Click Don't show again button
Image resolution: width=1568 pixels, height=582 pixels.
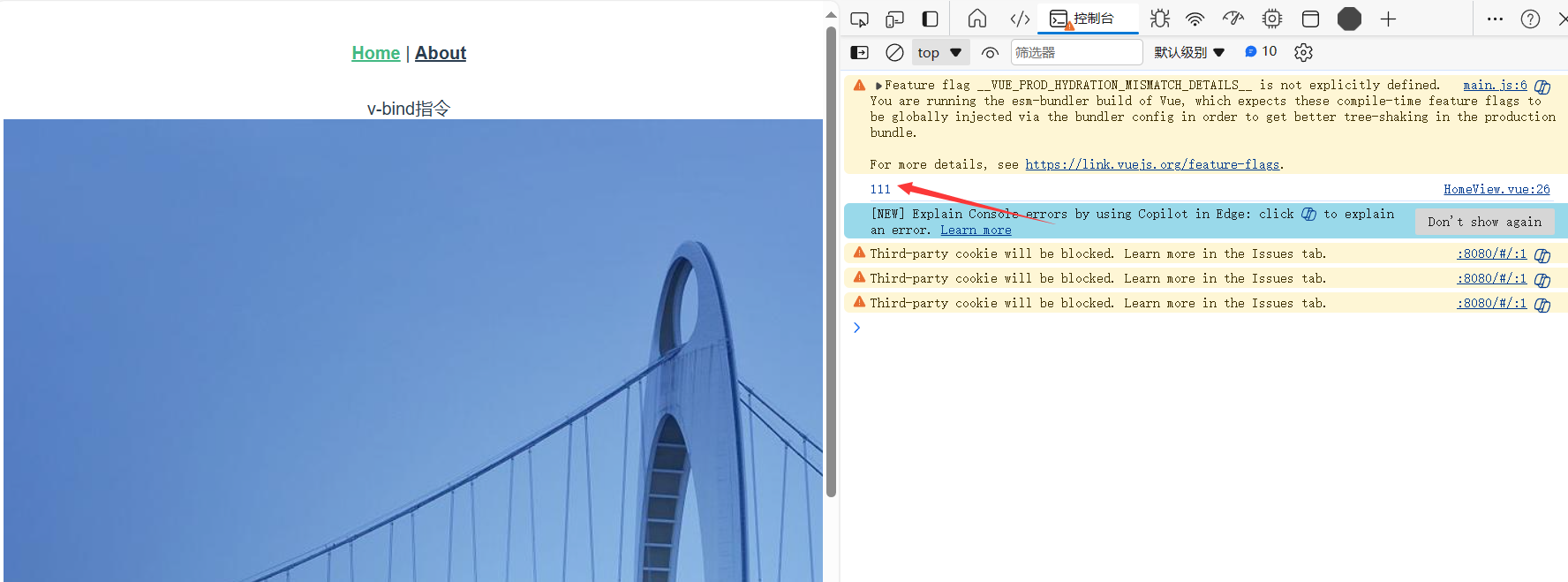tap(1484, 222)
